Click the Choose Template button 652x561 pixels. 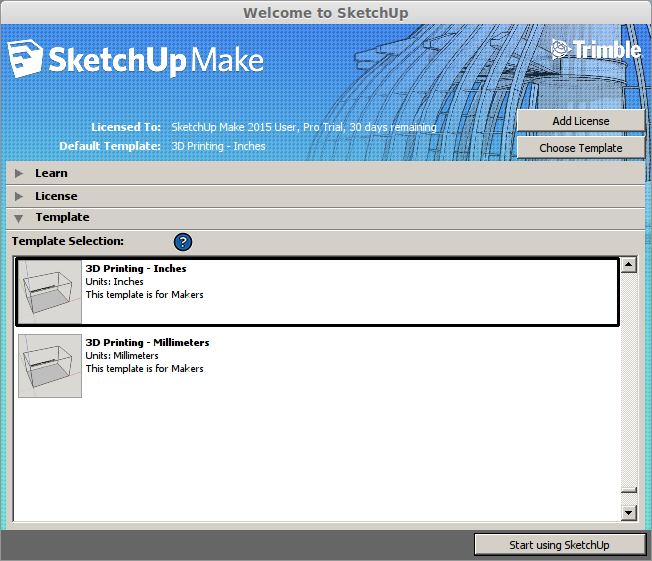click(580, 148)
